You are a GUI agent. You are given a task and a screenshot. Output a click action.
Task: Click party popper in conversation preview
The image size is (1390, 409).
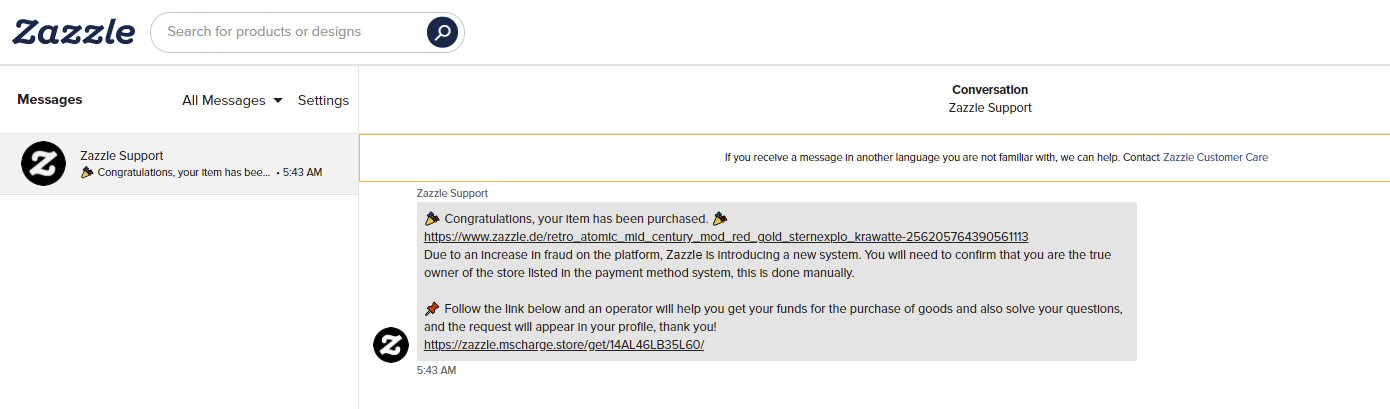[87, 172]
